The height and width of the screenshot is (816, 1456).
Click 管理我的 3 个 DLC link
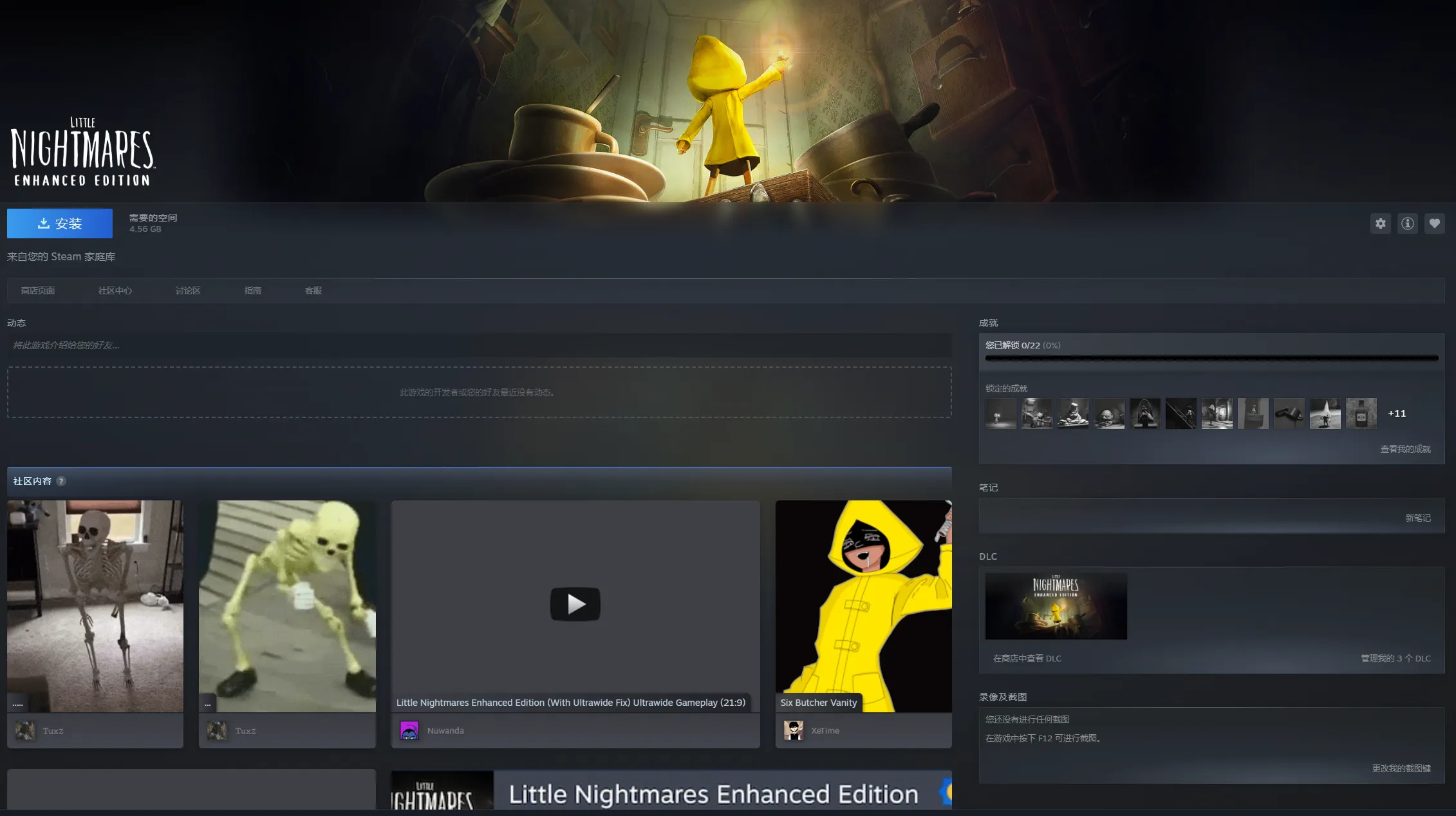pyautogui.click(x=1395, y=658)
